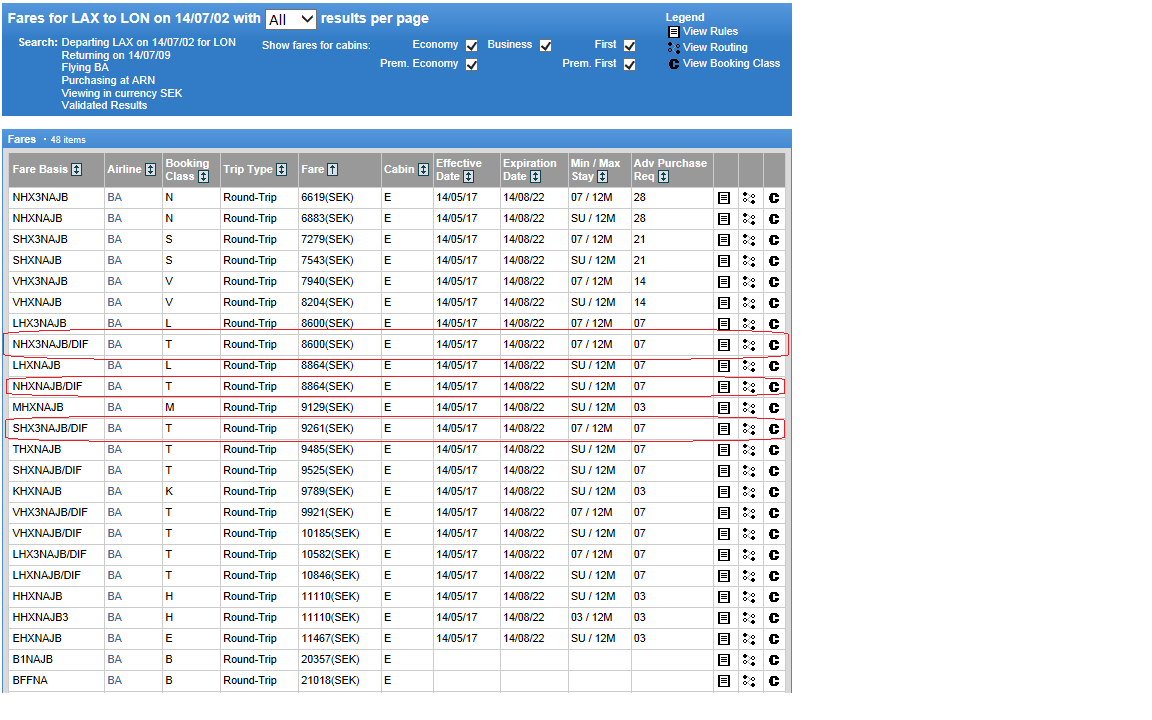Uncheck the Economy cabin checkbox
Viewport: 1152px width, 720px height.
click(x=471, y=45)
